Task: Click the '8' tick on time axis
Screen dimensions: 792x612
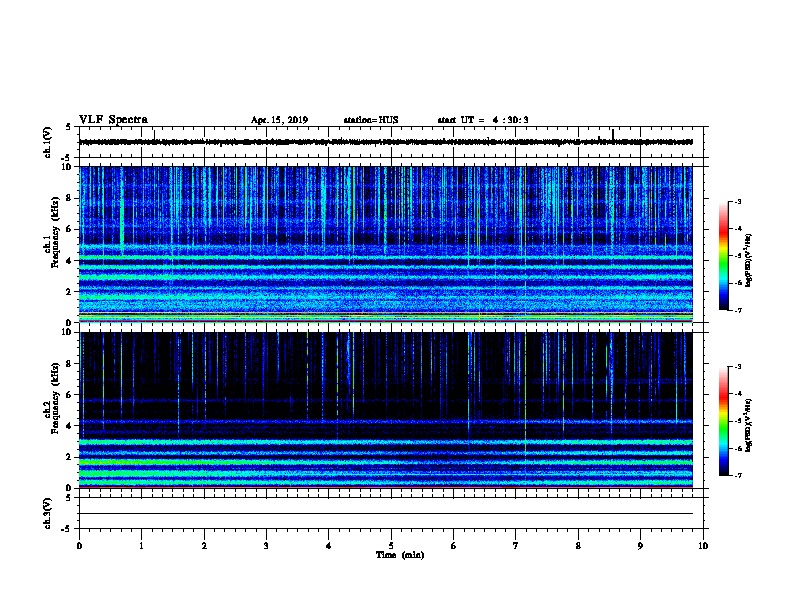Action: click(578, 546)
